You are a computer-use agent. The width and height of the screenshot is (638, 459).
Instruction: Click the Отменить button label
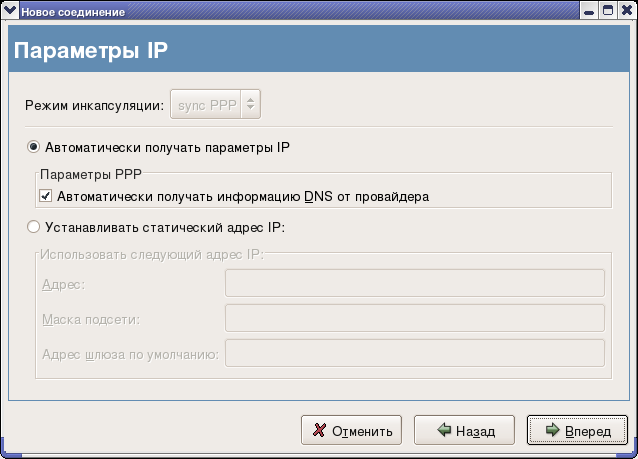pyautogui.click(x=362, y=431)
